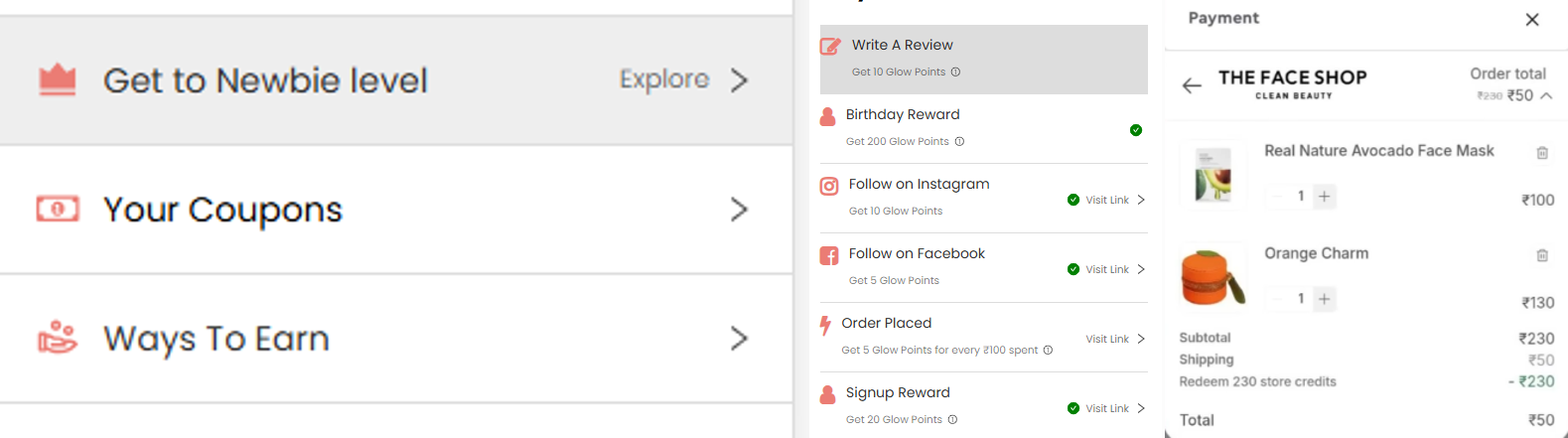Open Ways To Earn arrow
This screenshot has width=1568, height=438.
pos(739,339)
